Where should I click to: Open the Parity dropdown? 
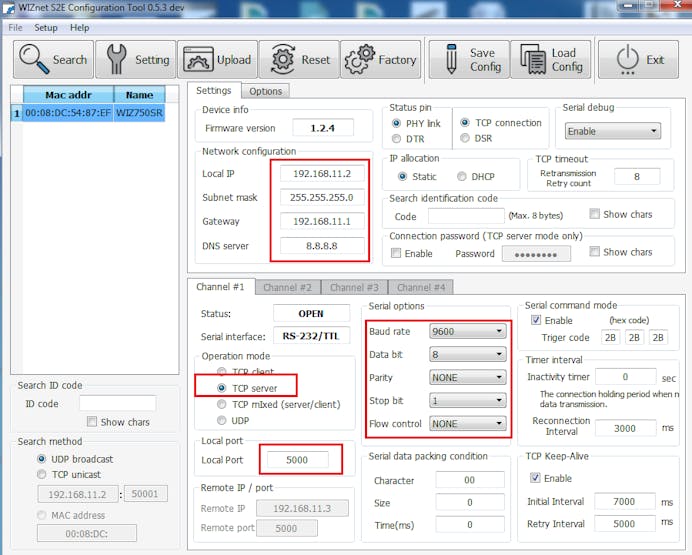point(467,378)
